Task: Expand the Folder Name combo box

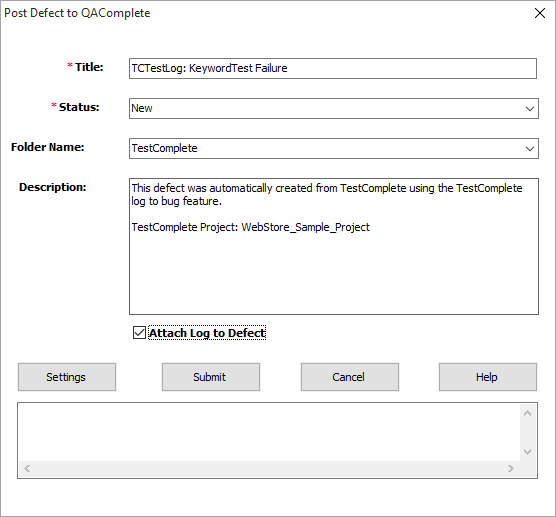Action: [334, 148]
